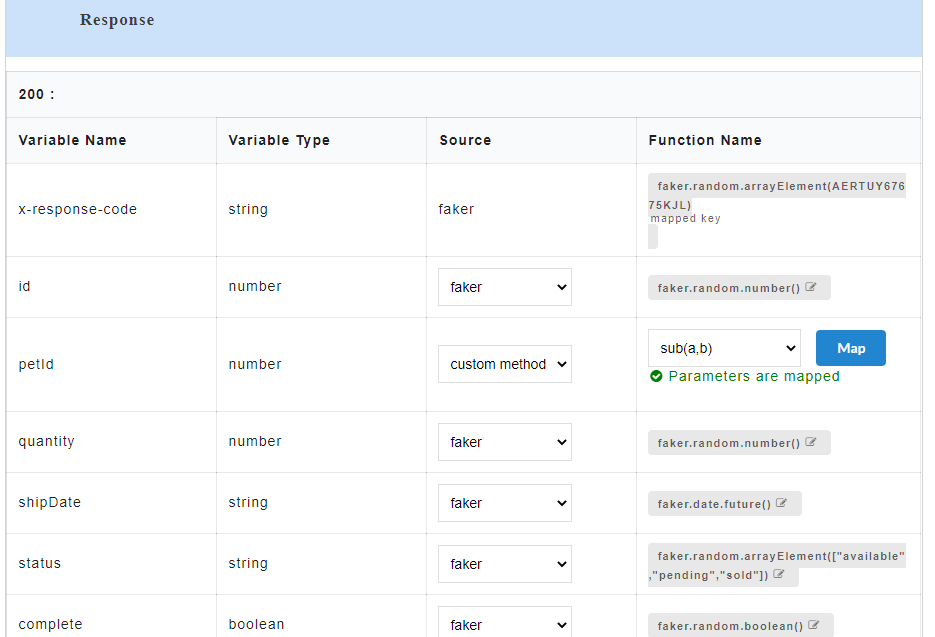This screenshot has width=935, height=637.
Task: Select the 200 response code row
Action: coord(36,94)
